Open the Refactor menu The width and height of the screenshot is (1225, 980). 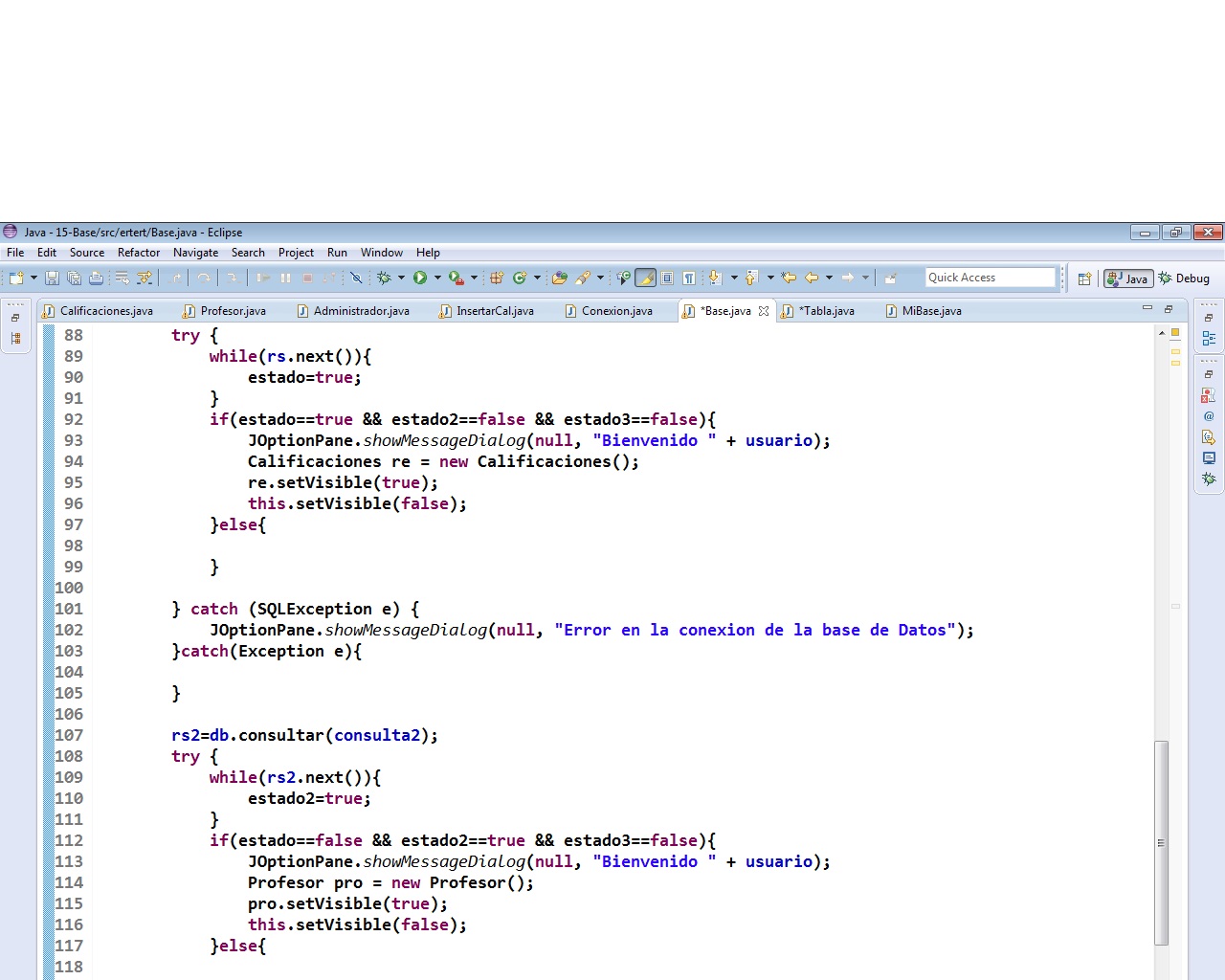point(139,253)
